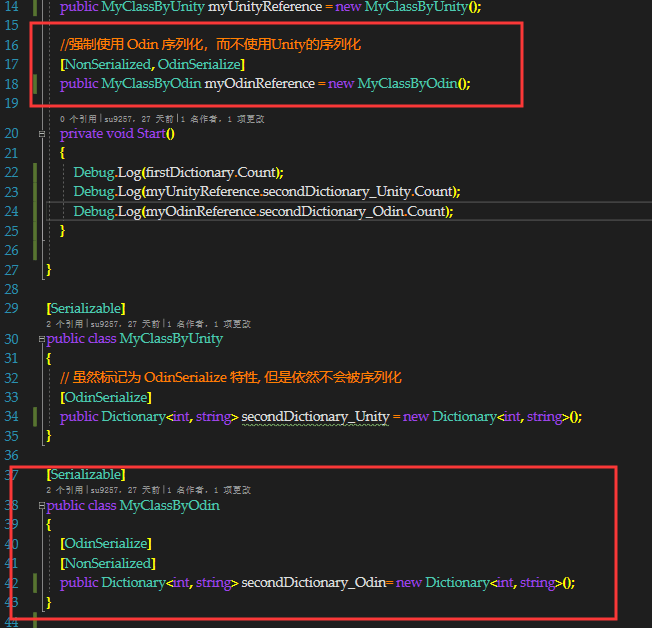Collapse the MyClassByUnity class fold marker
This screenshot has width=652, height=628.
click(41, 339)
